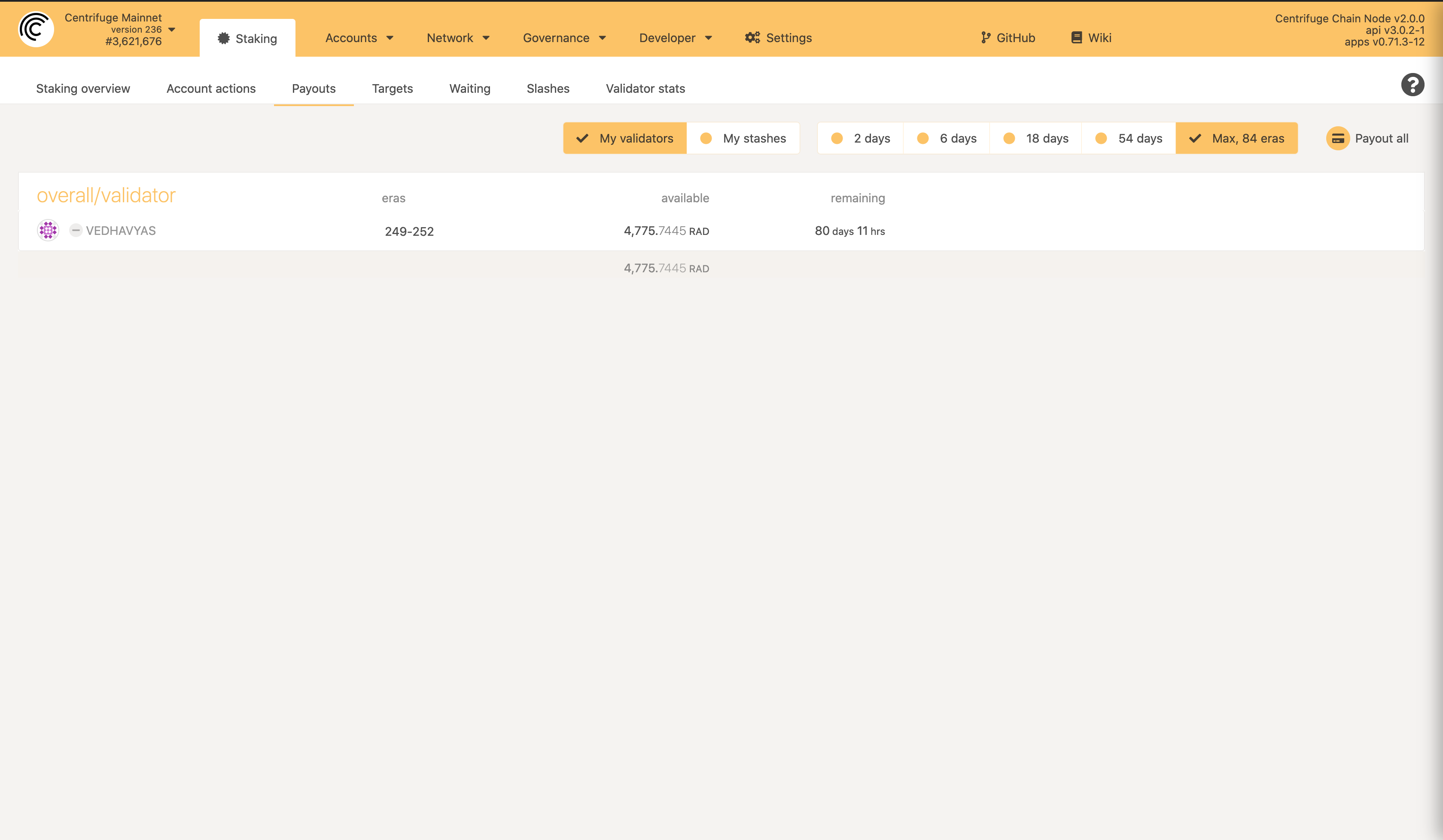Viewport: 1443px width, 840px height.
Task: Click the eras column header
Action: [393, 198]
